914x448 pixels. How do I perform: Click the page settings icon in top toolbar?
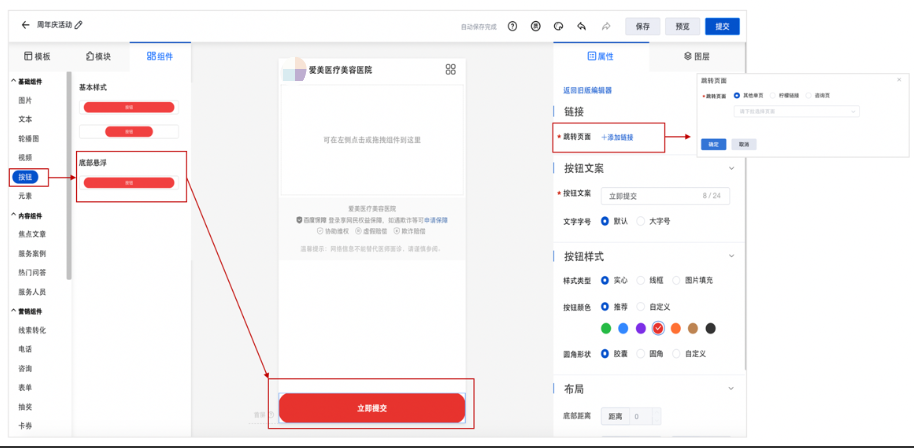(x=536, y=26)
